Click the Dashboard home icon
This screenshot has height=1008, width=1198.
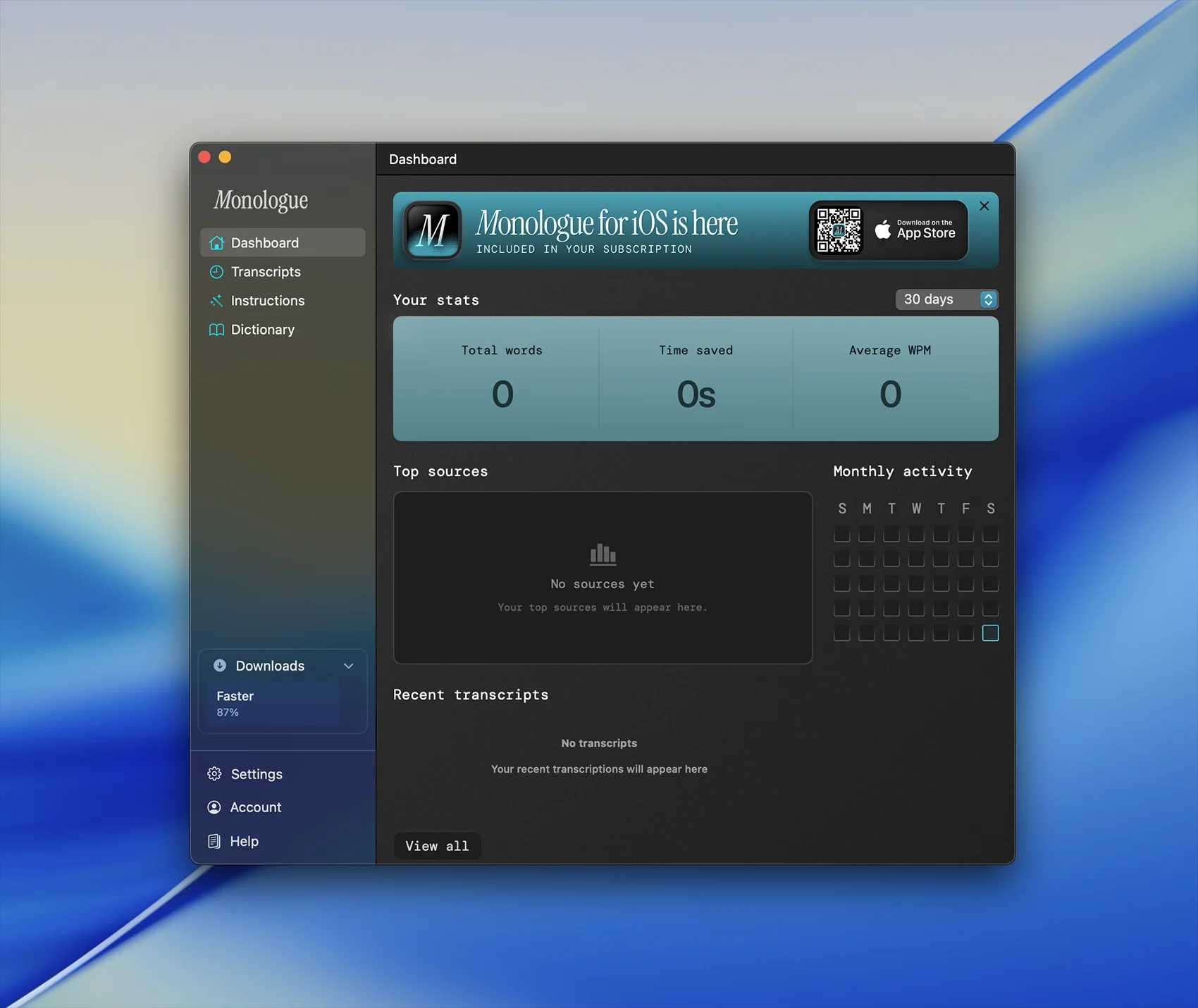[216, 243]
